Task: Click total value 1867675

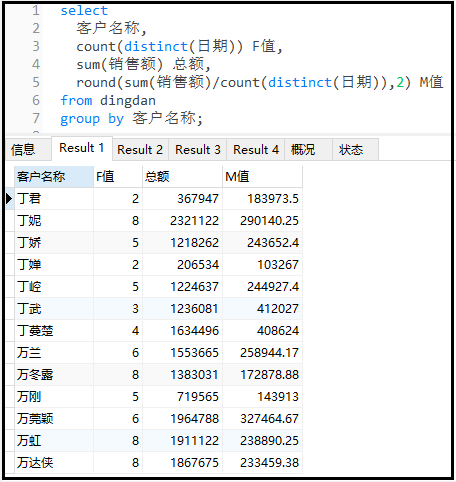Action: tap(182, 463)
